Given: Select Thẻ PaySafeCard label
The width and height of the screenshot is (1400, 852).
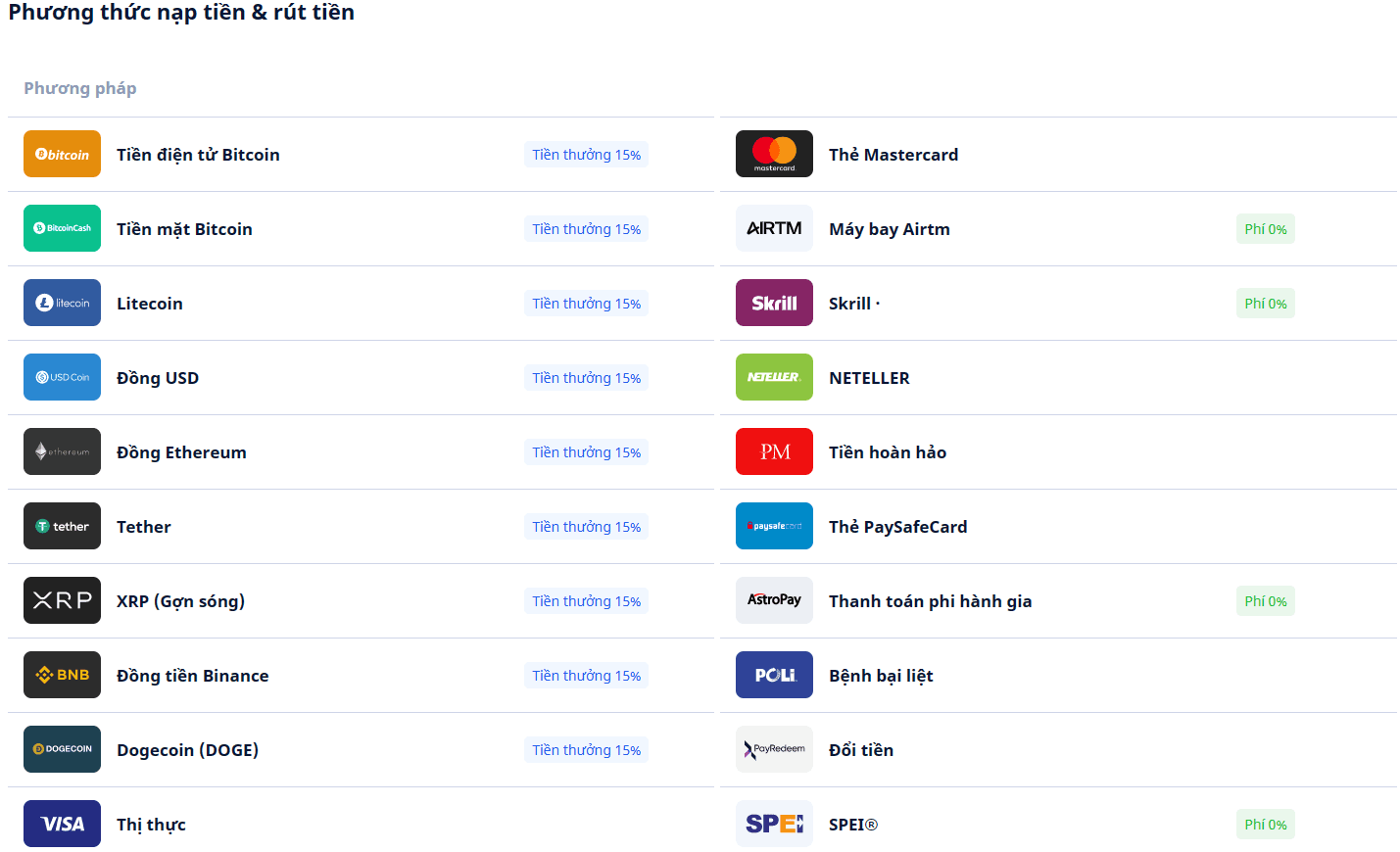Looking at the screenshot, I should click(x=897, y=527).
